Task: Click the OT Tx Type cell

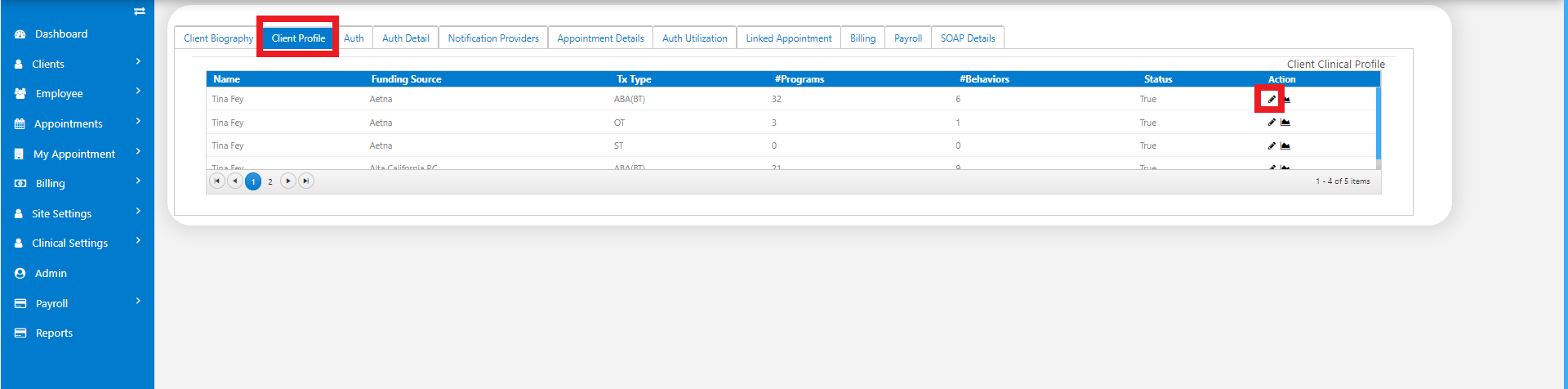Action: [619, 123]
